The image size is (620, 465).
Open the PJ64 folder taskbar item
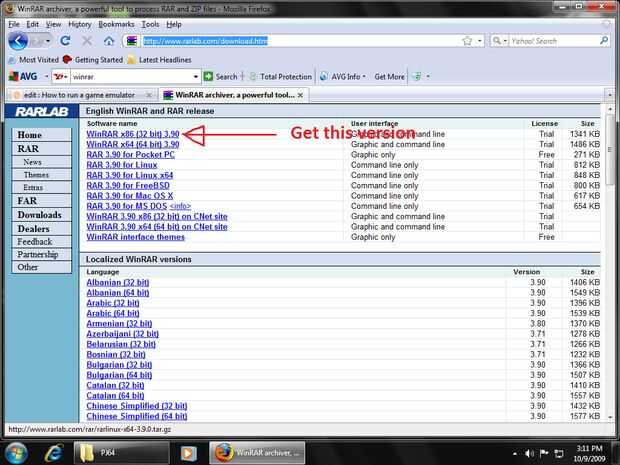click(122, 453)
